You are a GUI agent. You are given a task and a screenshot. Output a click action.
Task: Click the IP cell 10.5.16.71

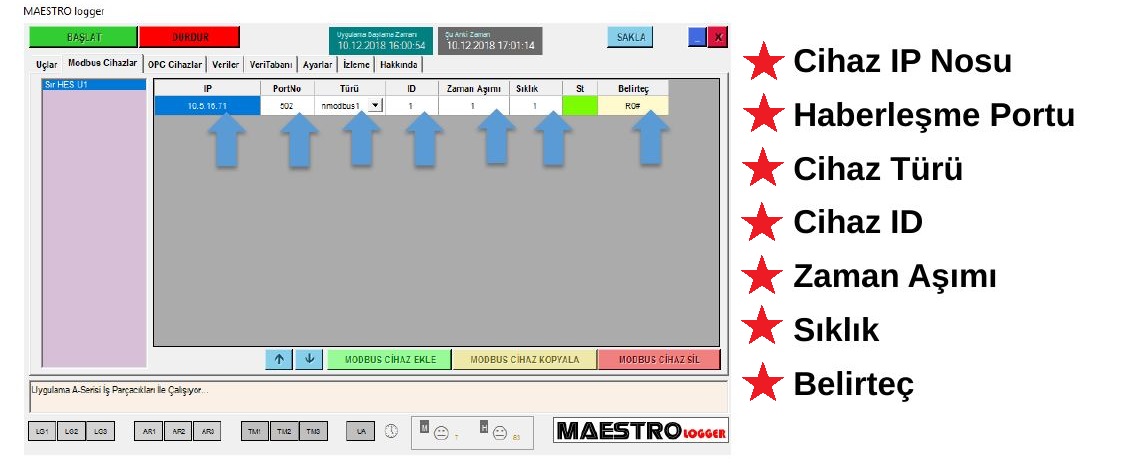click(x=208, y=106)
